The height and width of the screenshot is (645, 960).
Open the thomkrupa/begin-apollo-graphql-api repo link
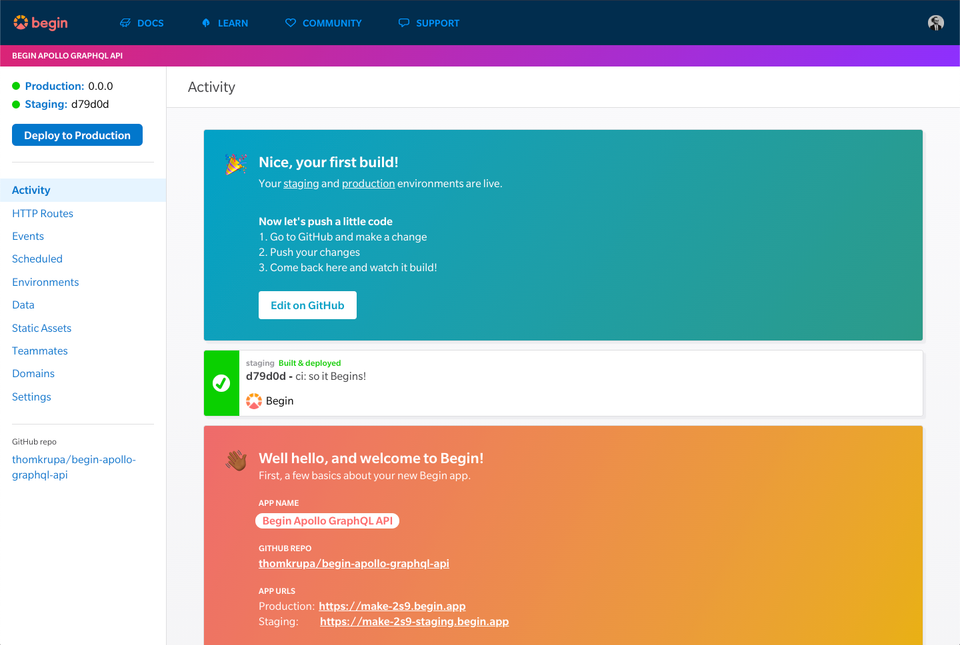pyautogui.click(x=353, y=563)
